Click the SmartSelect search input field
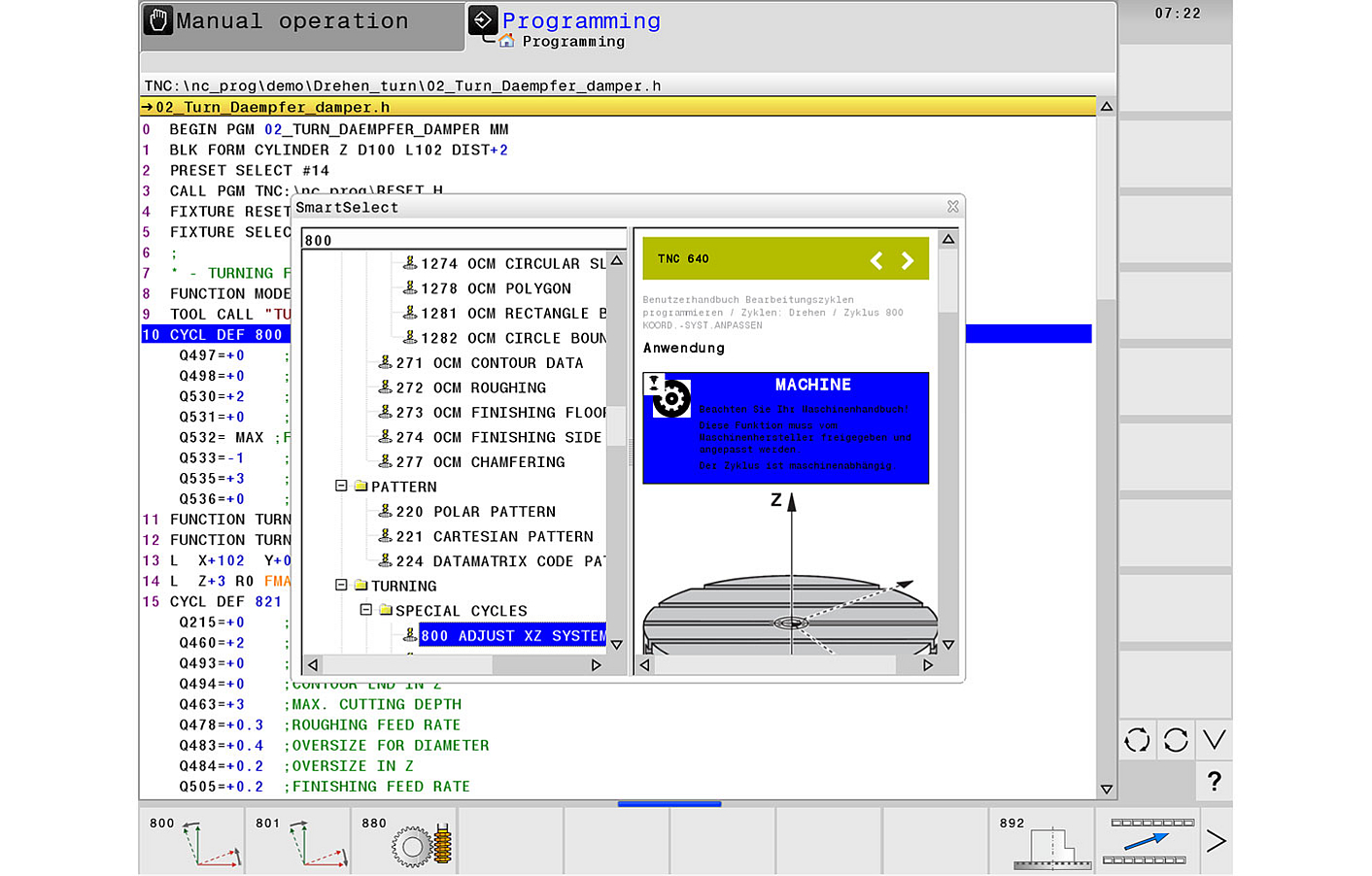Viewport: 1372px width, 876px height. (x=463, y=240)
